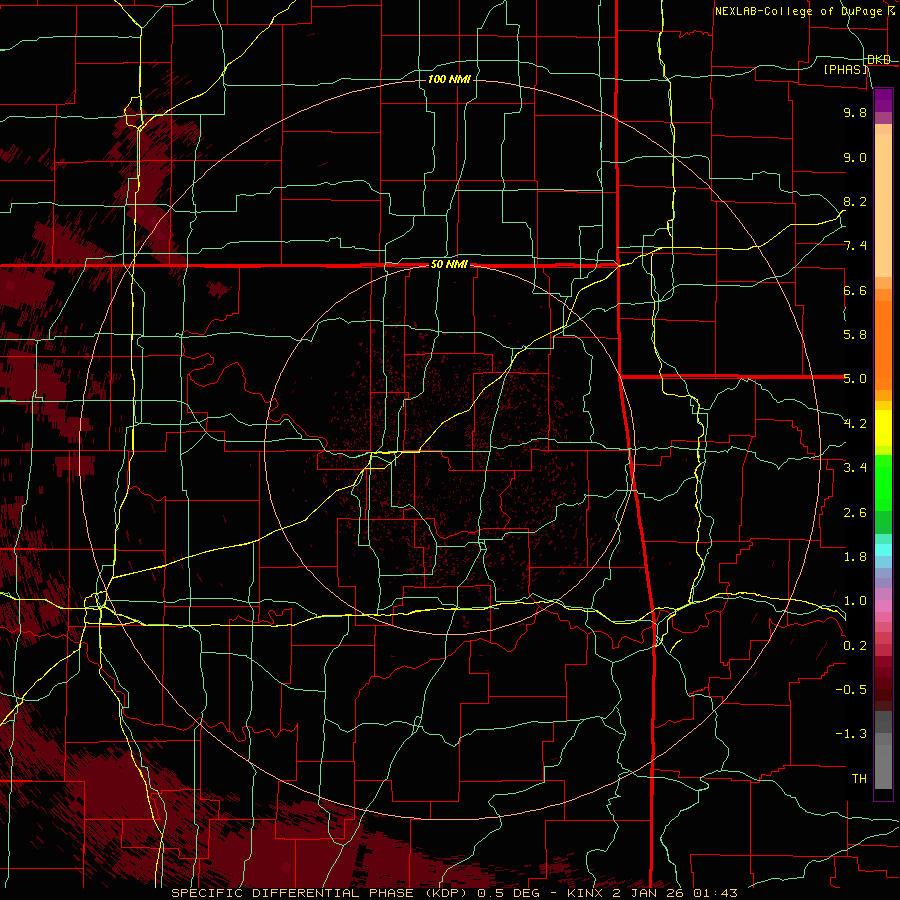
Task: Click the 7.4 scale value
Action: [855, 246]
